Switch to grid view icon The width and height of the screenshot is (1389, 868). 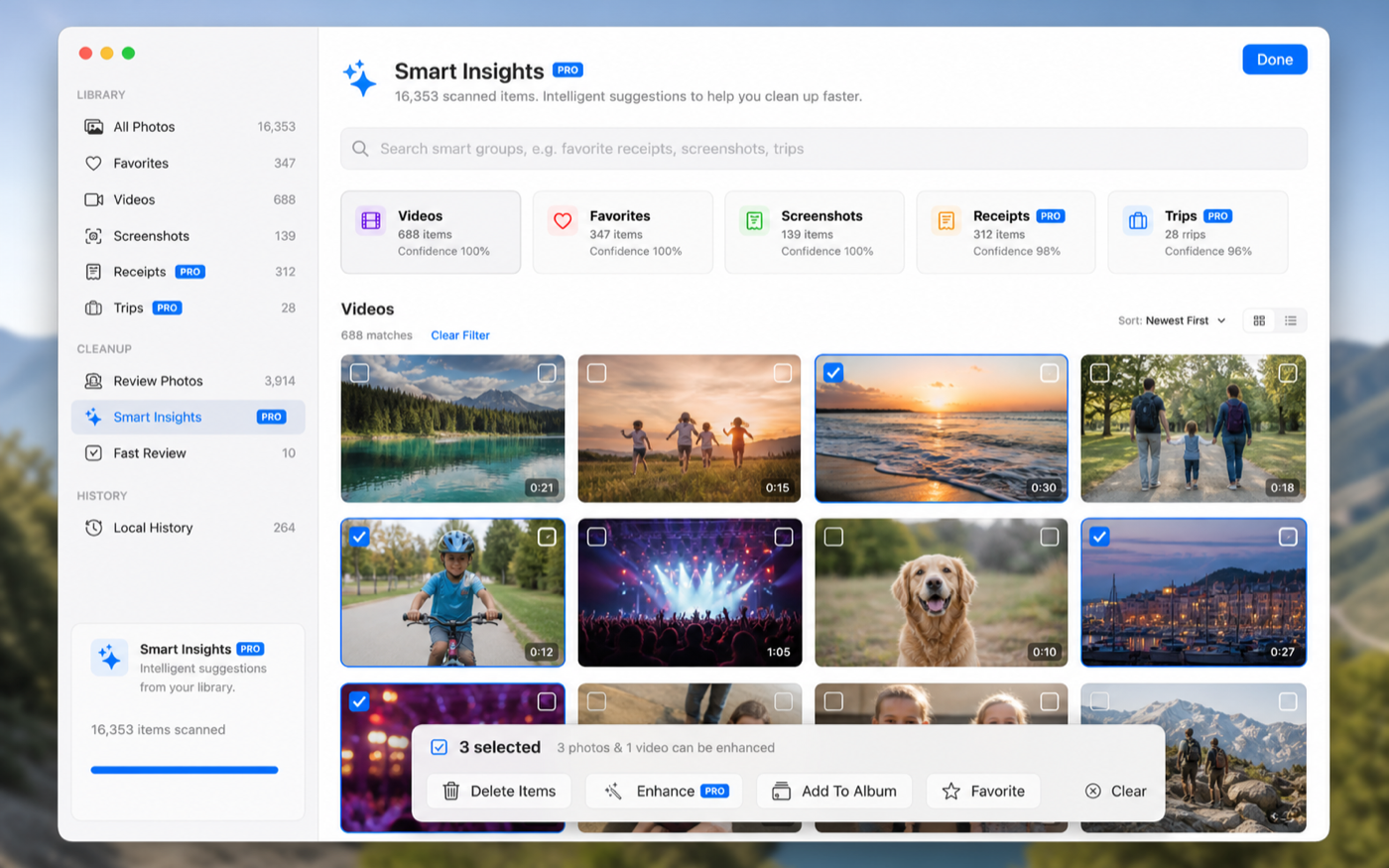coord(1259,320)
